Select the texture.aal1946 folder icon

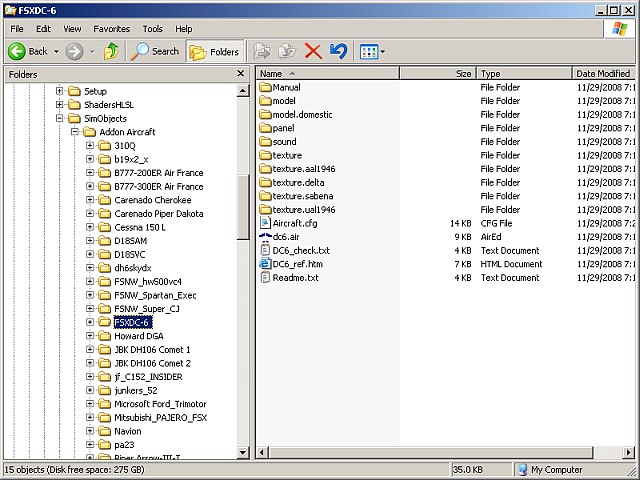pyautogui.click(x=265, y=169)
